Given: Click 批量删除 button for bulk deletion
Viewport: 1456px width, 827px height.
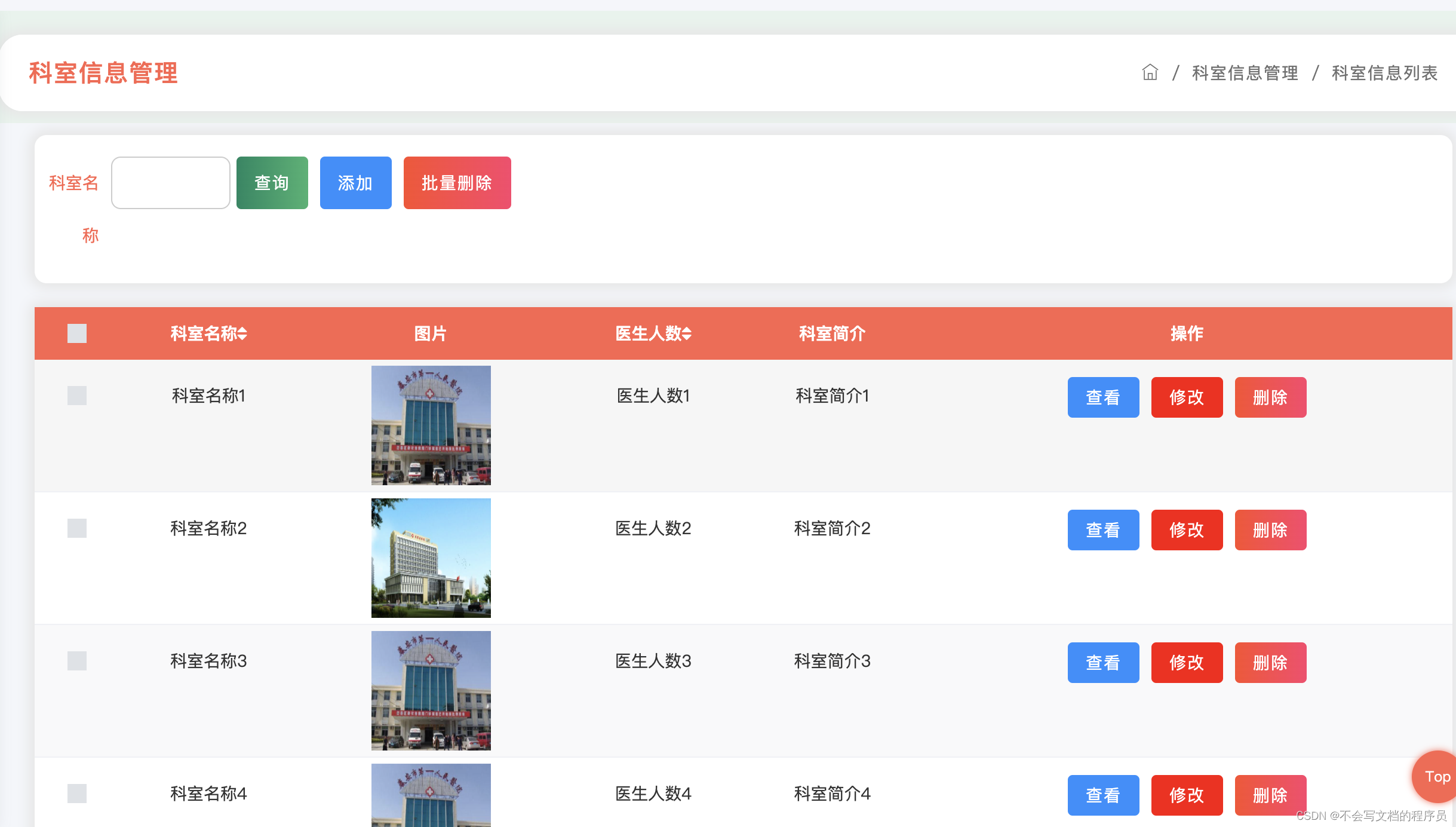Looking at the screenshot, I should [457, 183].
